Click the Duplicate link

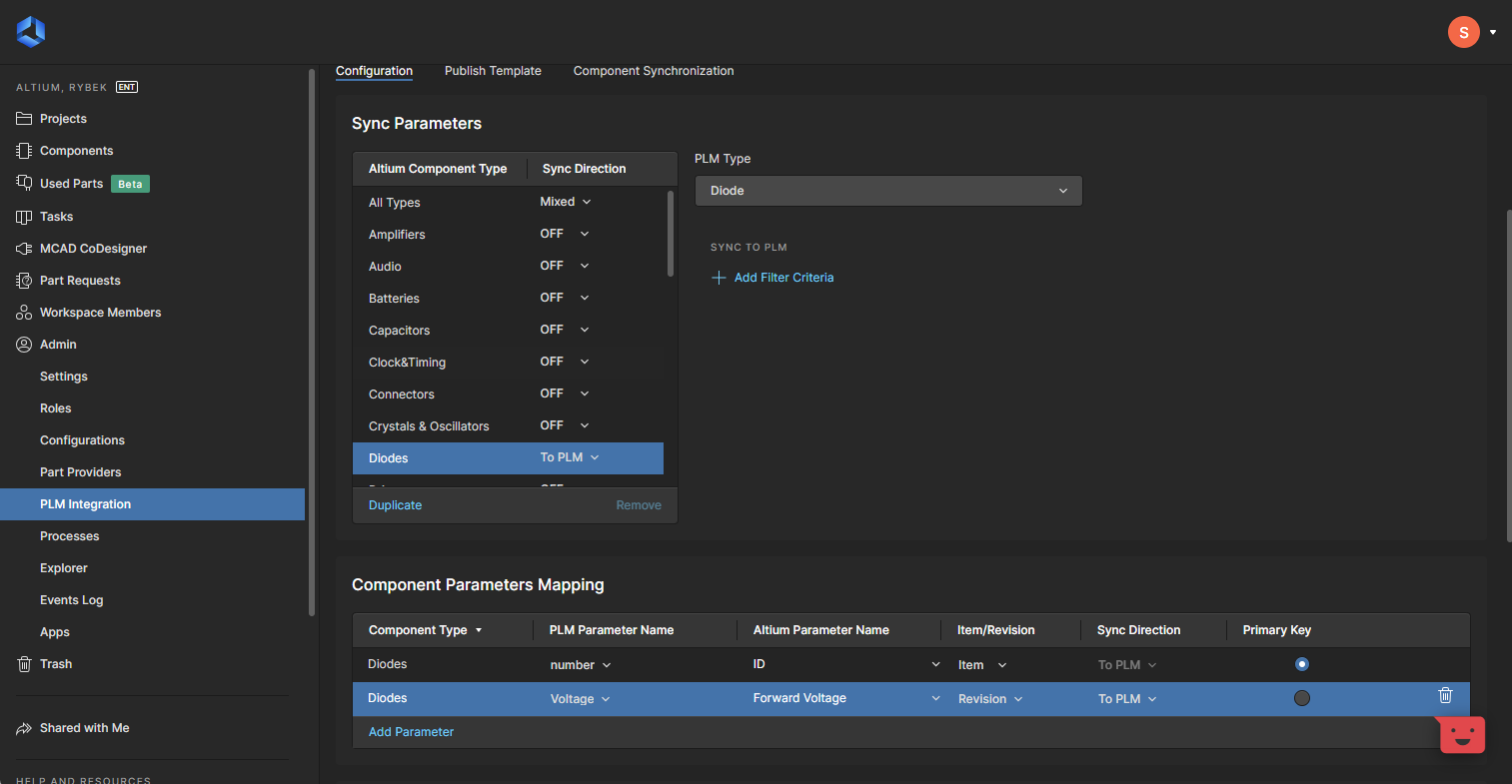[395, 505]
